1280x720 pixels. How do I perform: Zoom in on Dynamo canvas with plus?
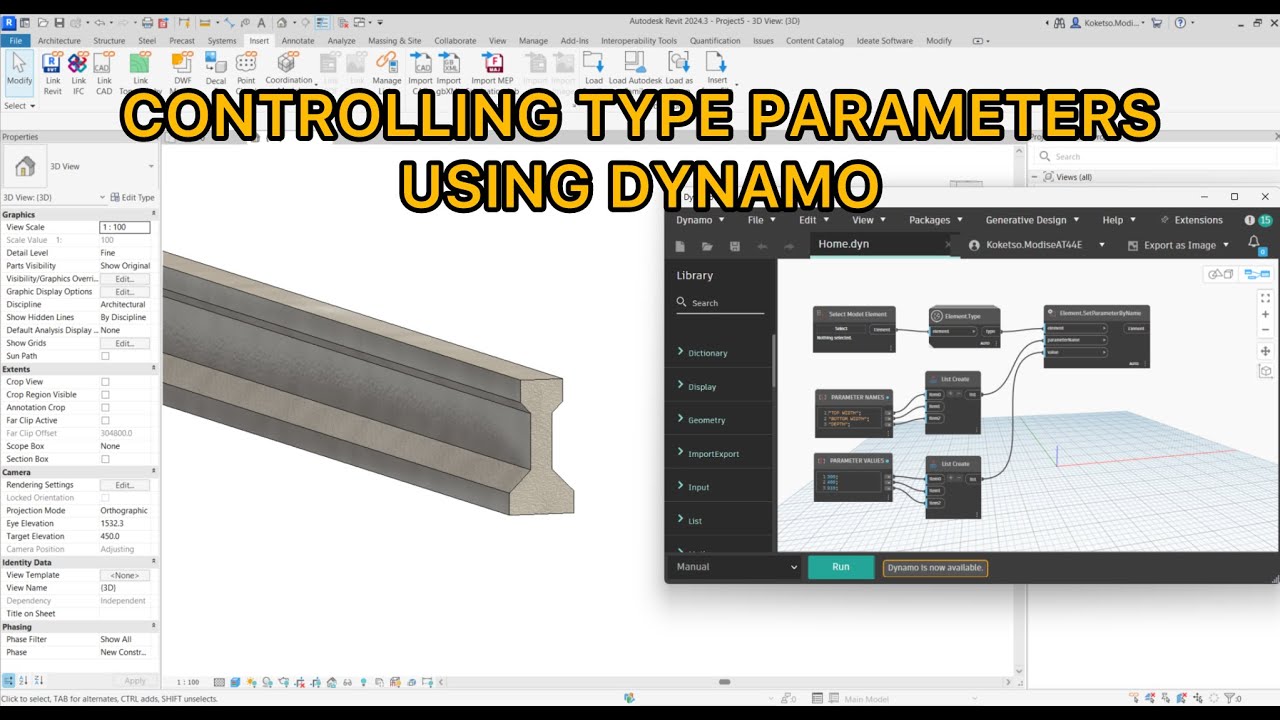click(1265, 314)
